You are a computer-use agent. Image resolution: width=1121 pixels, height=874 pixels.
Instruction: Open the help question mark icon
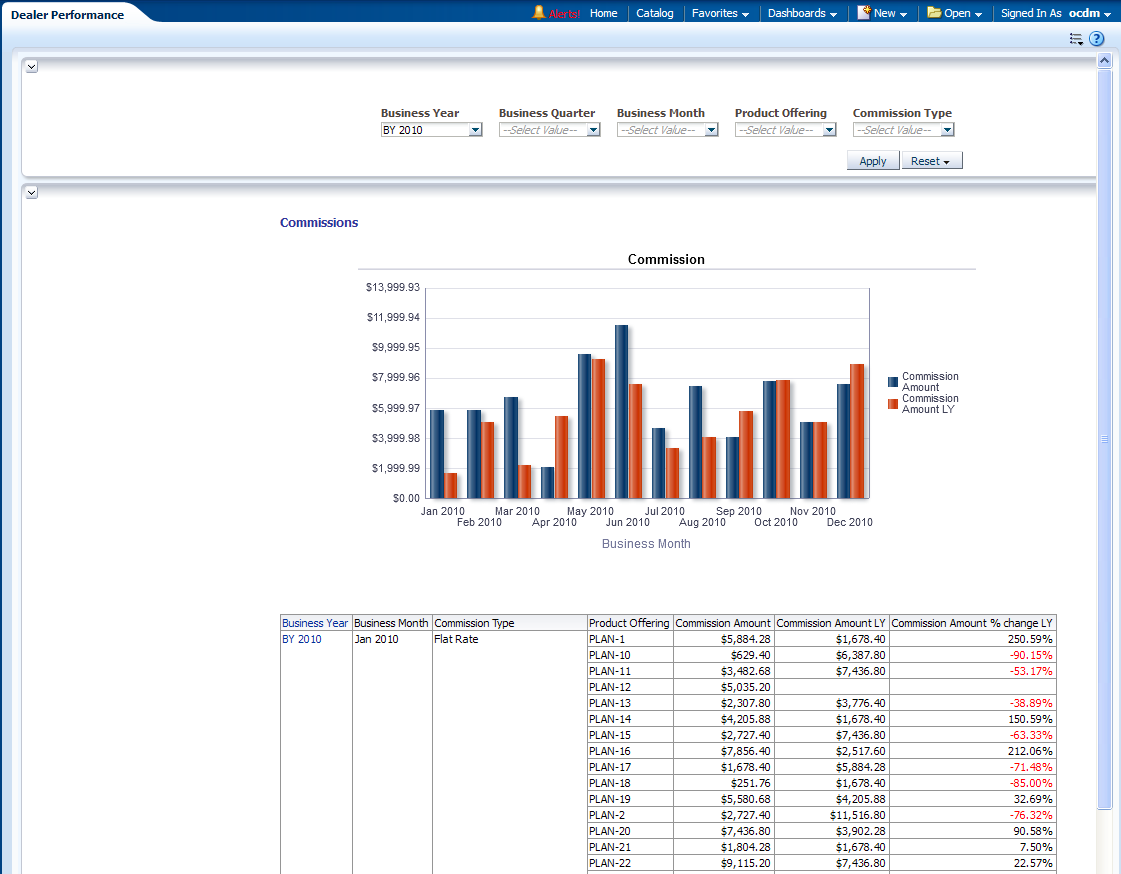coord(1097,39)
